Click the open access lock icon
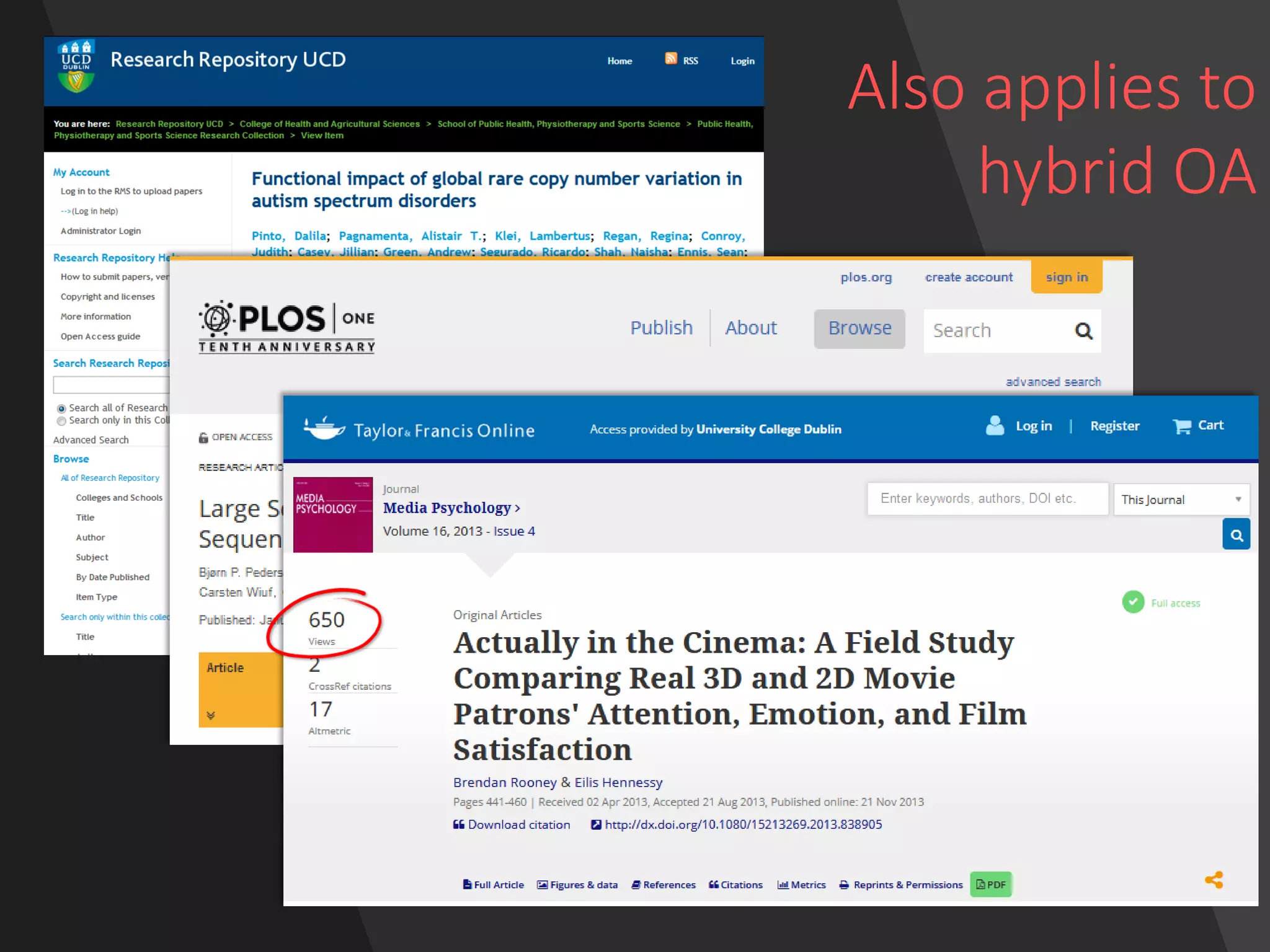 pos(203,438)
